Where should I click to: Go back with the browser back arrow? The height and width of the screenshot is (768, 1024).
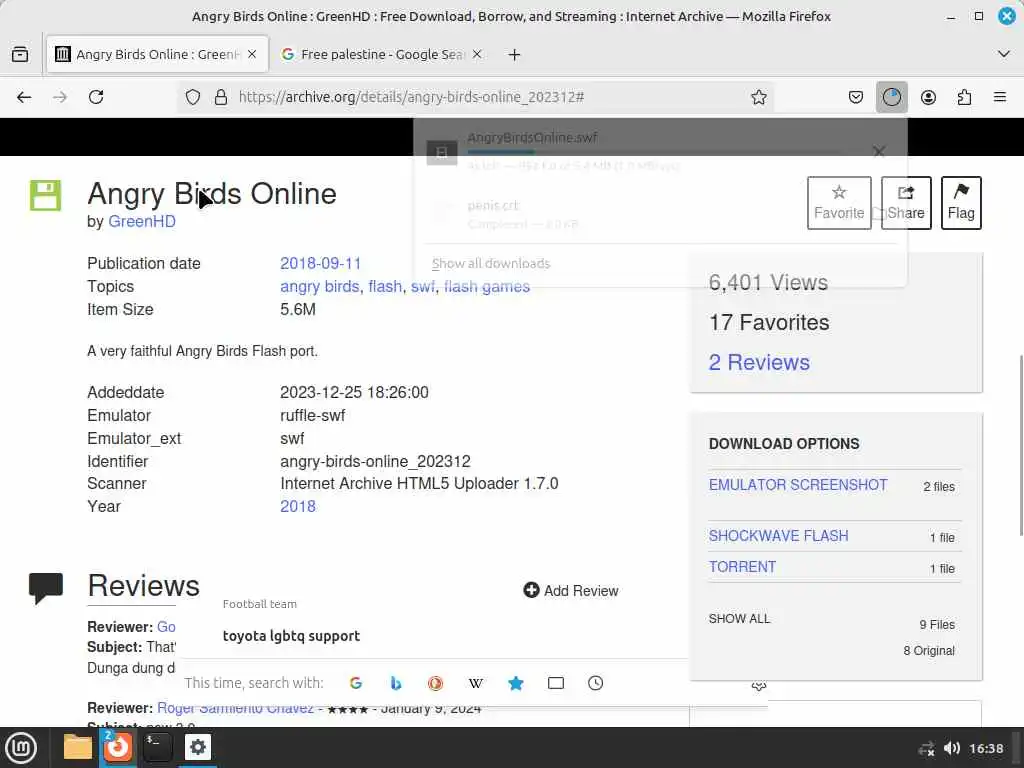click(x=24, y=97)
